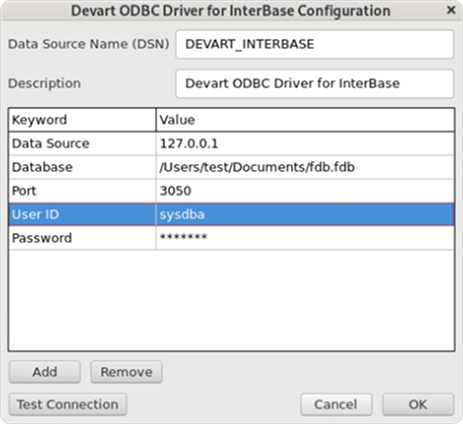Select the Value column header
This screenshot has width=463, height=424.
[x=305, y=120]
